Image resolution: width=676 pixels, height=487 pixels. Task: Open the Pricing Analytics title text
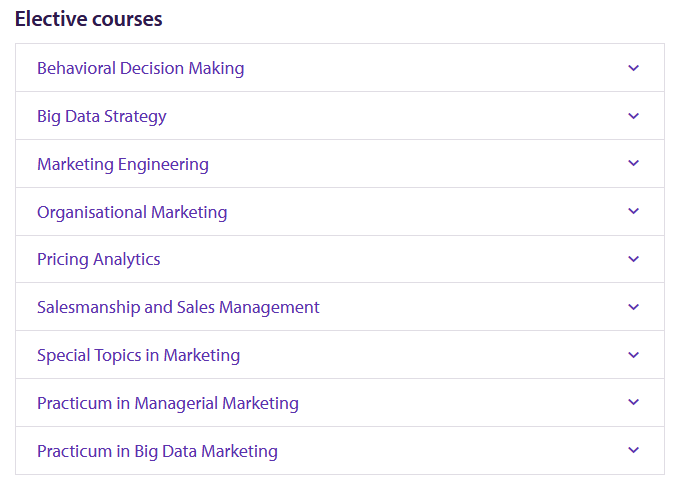coord(99,259)
